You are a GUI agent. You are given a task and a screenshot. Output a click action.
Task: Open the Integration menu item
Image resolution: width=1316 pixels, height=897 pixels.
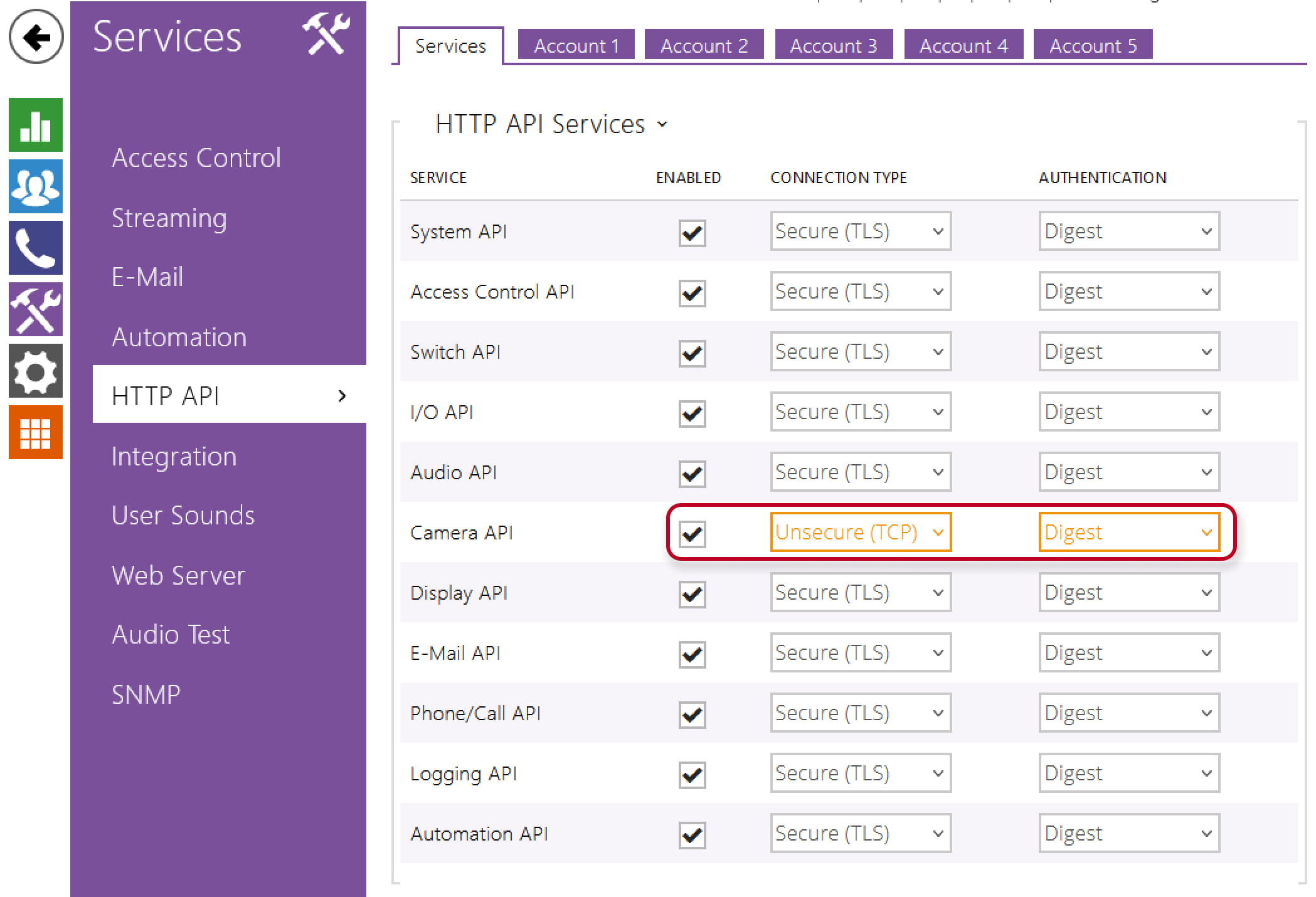[174, 456]
